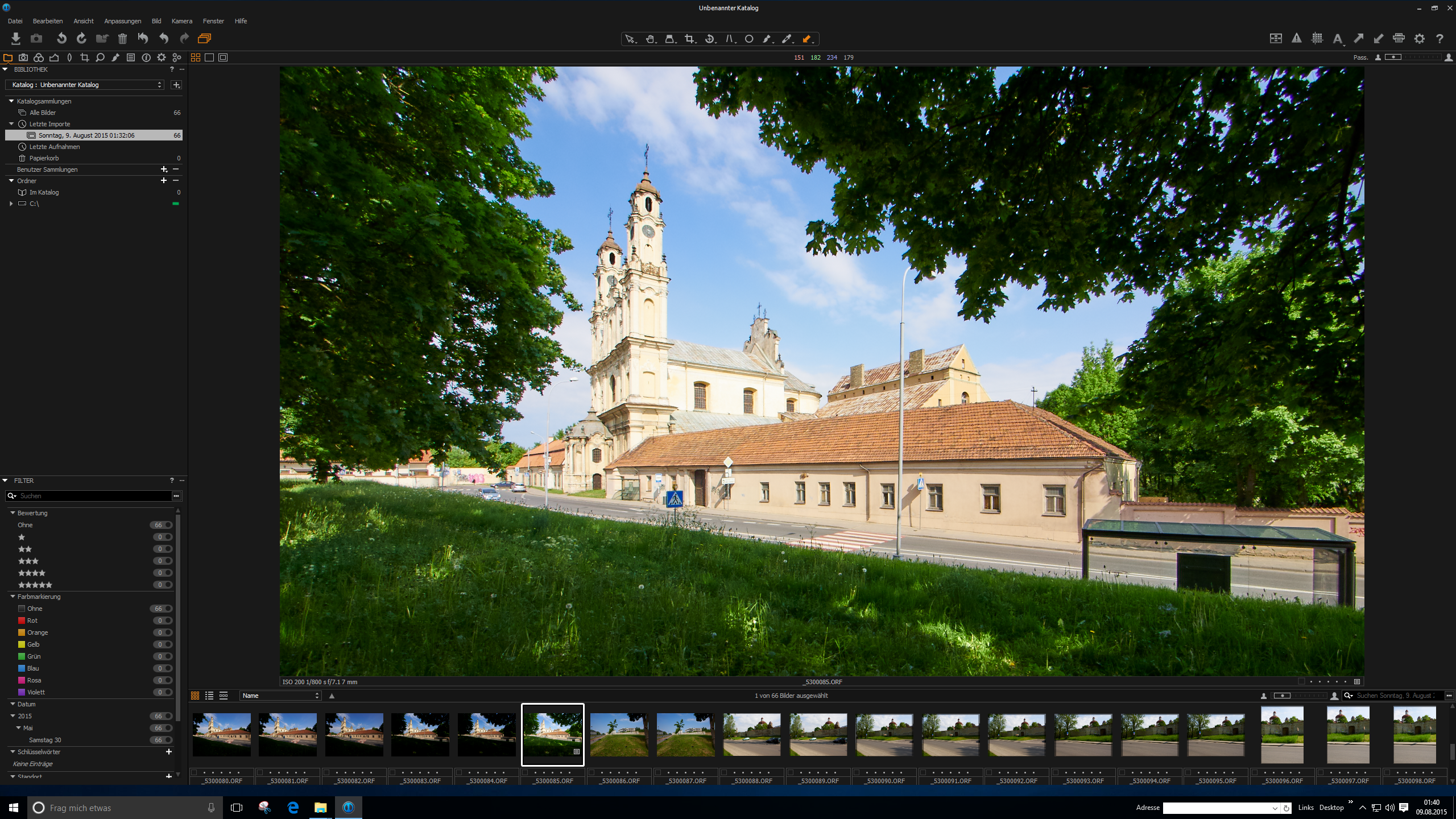Select the Pan hand tool
The height and width of the screenshot is (819, 1456).
[x=649, y=39]
